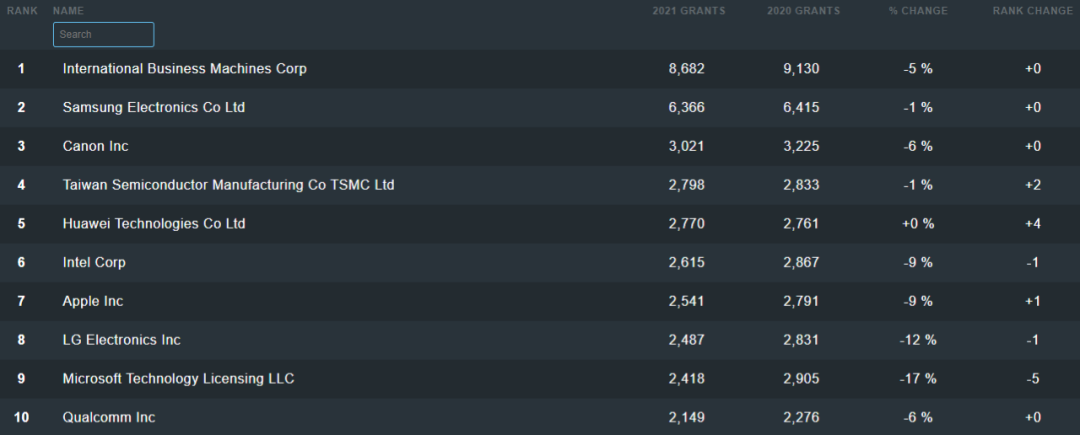This screenshot has height=435, width=1080.
Task: Sort table by 2020 GRANTS header
Action: [803, 11]
